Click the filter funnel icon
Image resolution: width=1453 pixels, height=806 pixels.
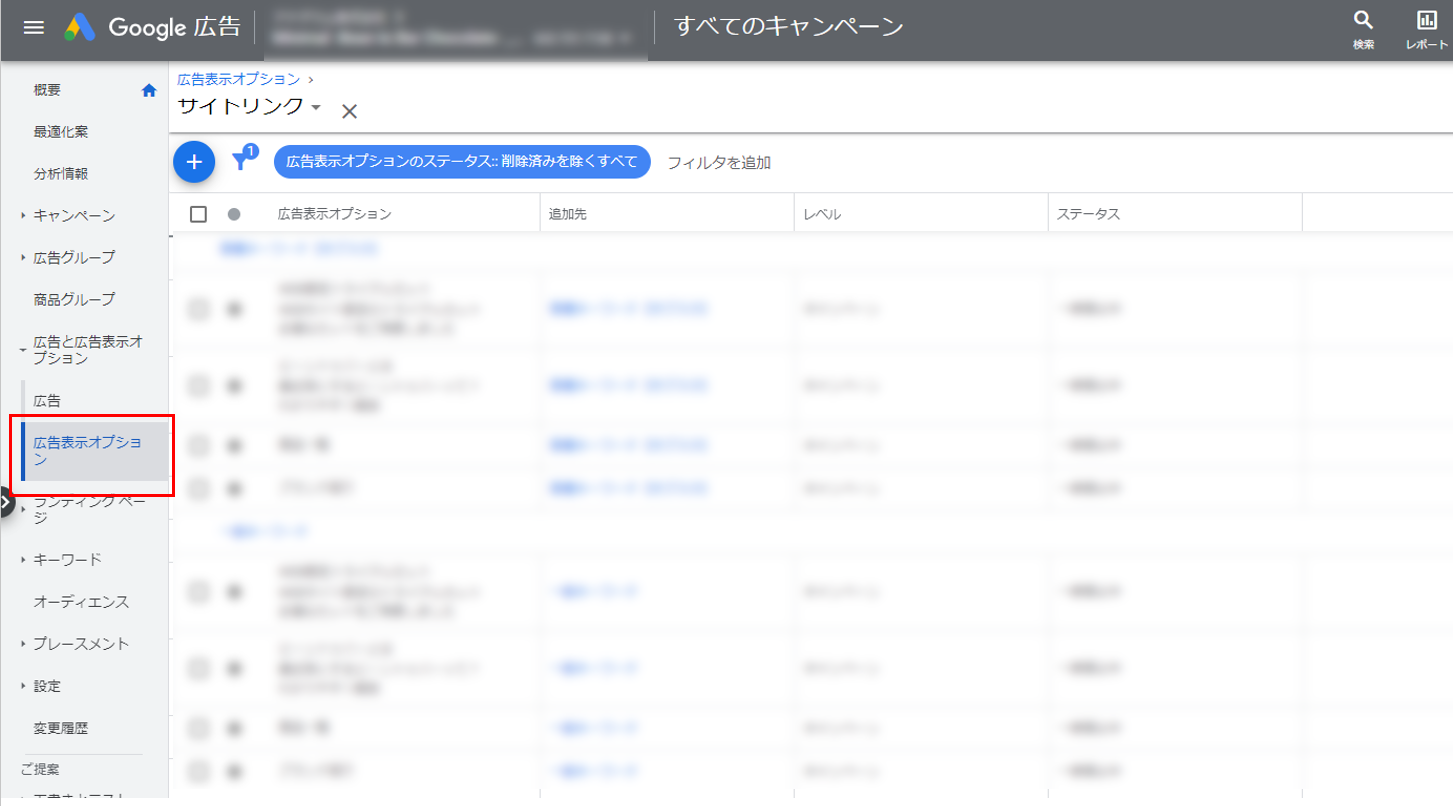click(x=240, y=161)
